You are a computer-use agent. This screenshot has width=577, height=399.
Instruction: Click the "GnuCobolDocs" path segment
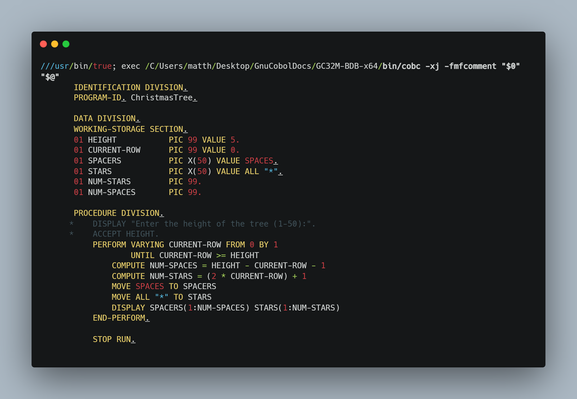click(283, 66)
